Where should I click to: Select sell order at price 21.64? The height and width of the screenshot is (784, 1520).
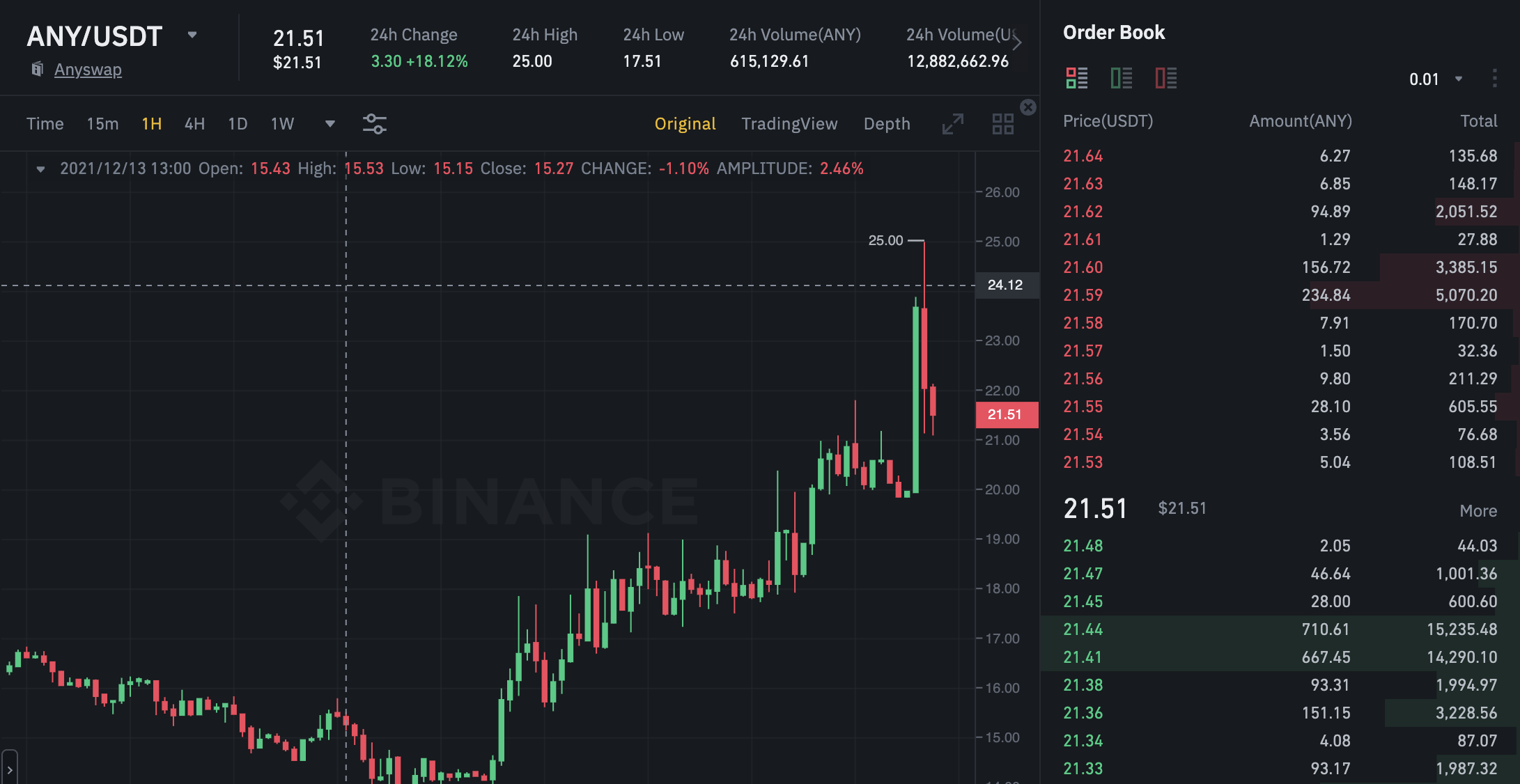(x=1280, y=156)
